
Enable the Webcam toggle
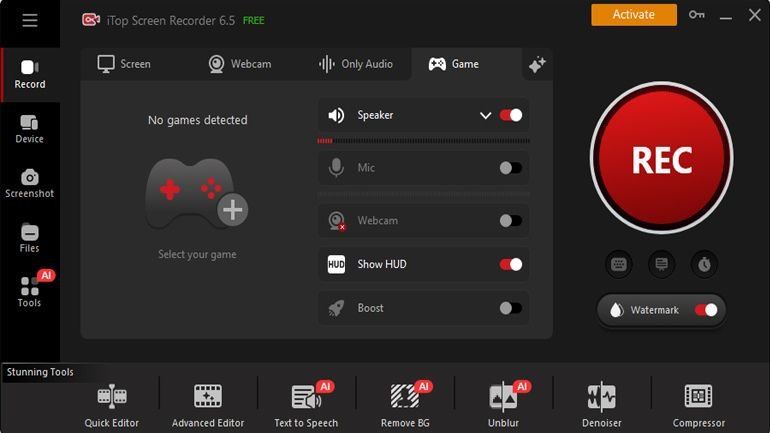[x=511, y=220]
